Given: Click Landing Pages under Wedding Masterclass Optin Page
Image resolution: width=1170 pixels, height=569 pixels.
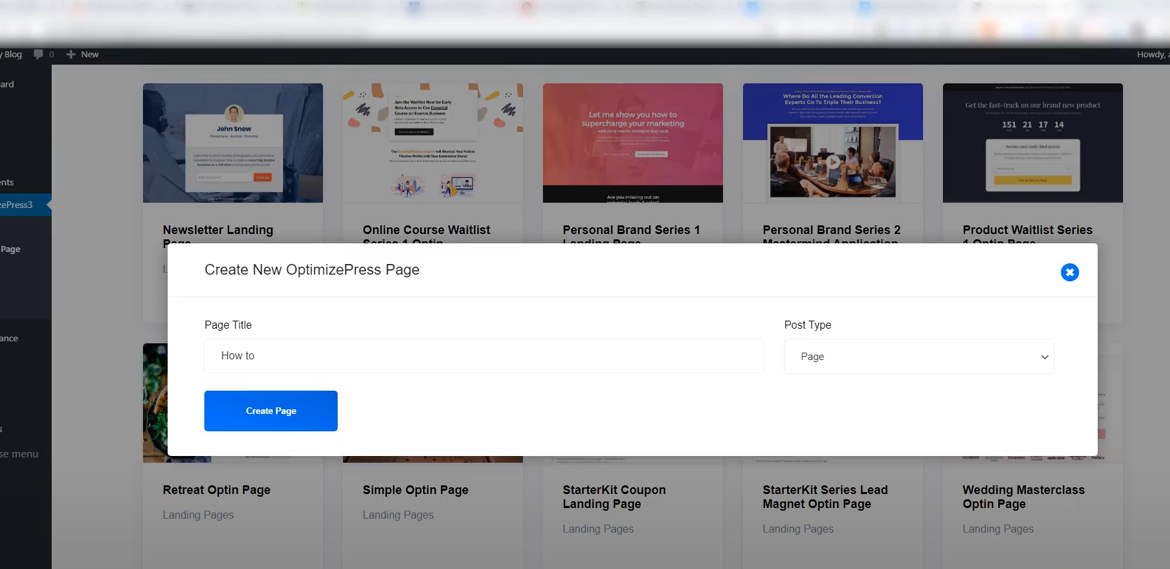Looking at the screenshot, I should pyautogui.click(x=998, y=529).
